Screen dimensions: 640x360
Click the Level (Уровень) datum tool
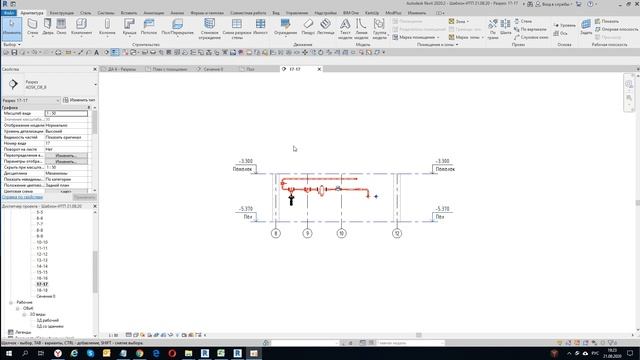click(564, 25)
